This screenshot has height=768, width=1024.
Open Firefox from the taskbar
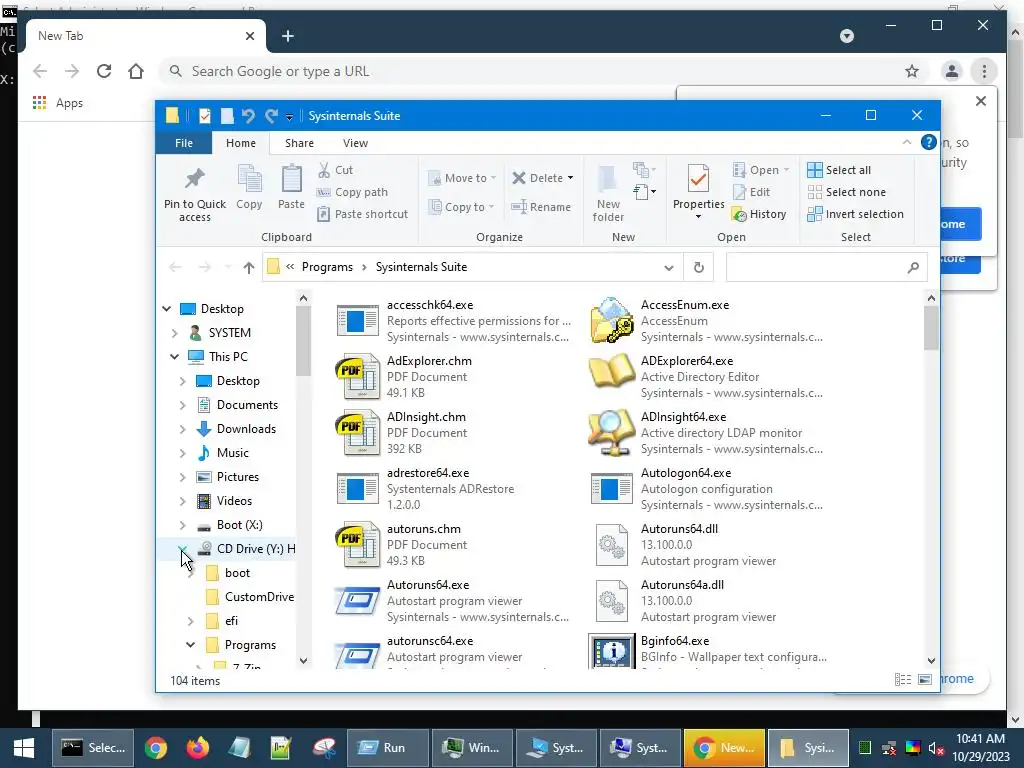197,748
